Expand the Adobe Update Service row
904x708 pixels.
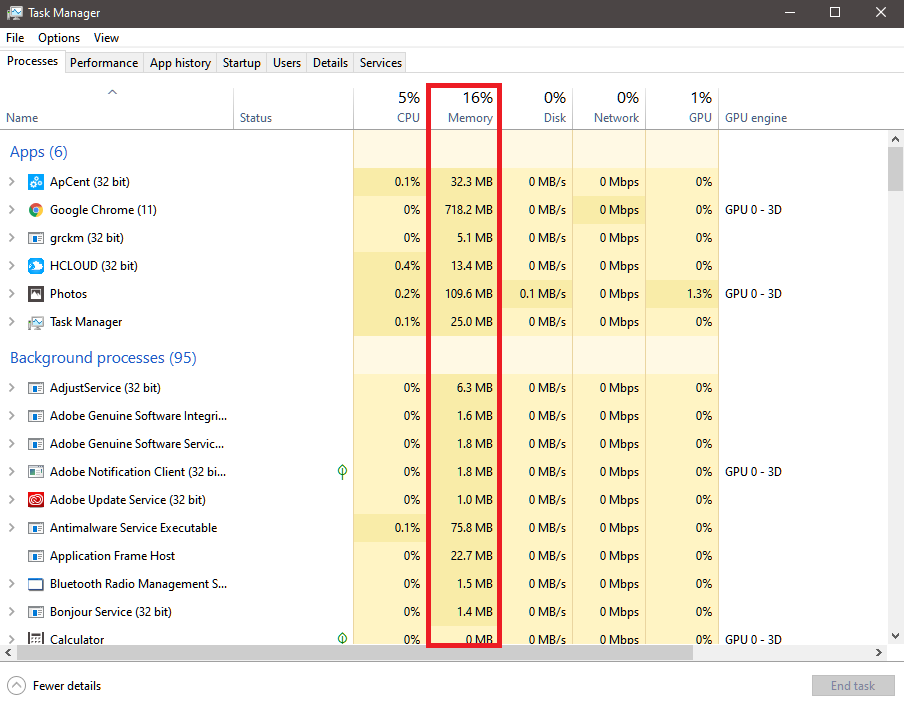click(x=12, y=500)
